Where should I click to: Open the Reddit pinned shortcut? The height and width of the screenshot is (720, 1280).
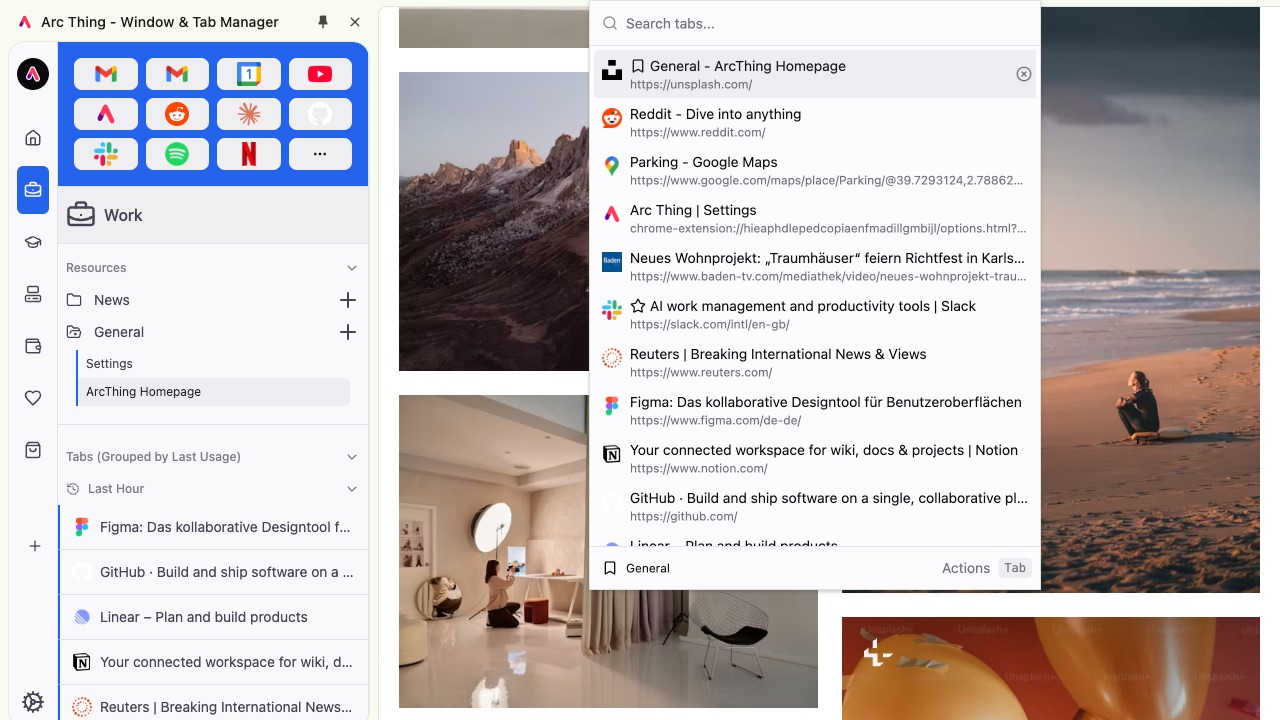click(177, 114)
